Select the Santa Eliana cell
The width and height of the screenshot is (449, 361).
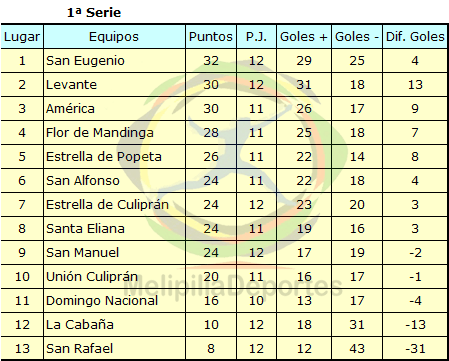[x=114, y=229]
